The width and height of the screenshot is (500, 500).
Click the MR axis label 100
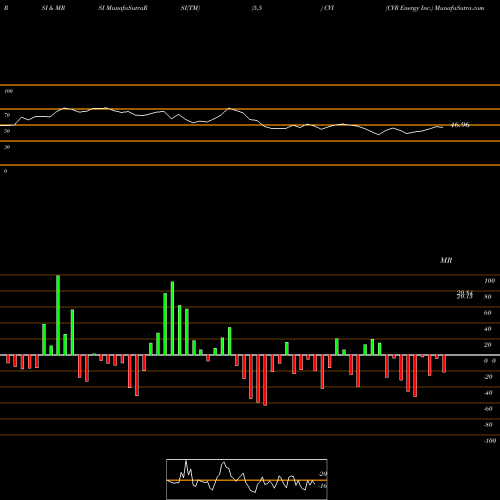pos(489,281)
